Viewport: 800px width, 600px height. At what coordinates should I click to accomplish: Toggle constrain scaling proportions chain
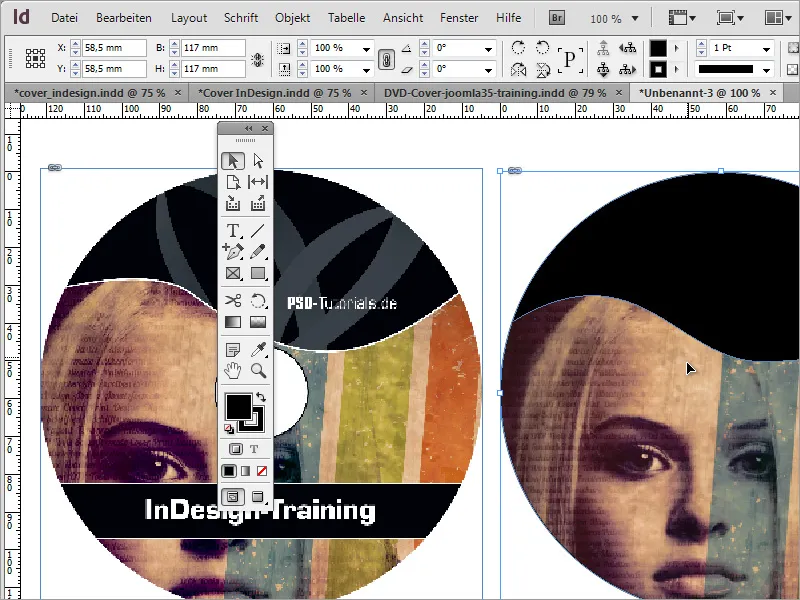386,59
